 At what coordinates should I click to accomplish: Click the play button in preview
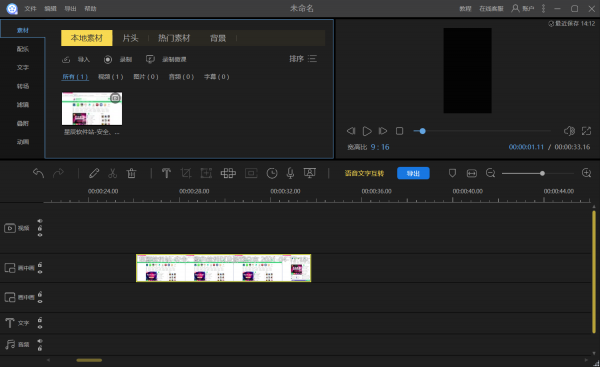(x=367, y=131)
